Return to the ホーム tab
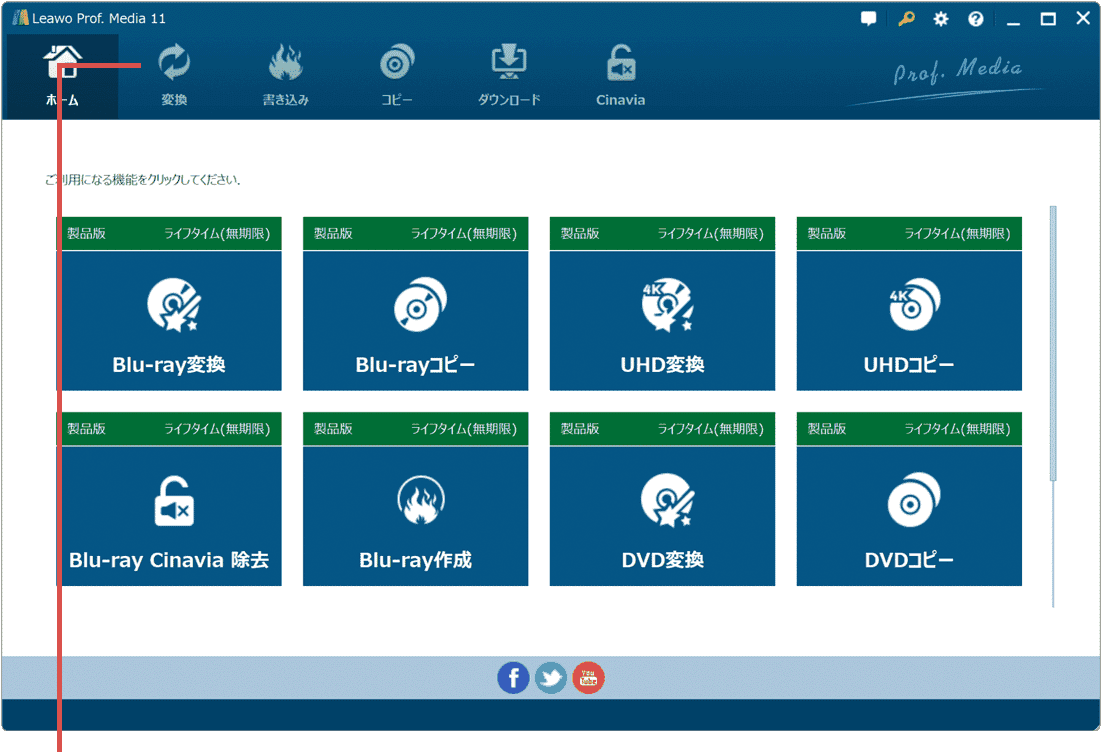Screen dimensions: 1102x752 coord(62,77)
